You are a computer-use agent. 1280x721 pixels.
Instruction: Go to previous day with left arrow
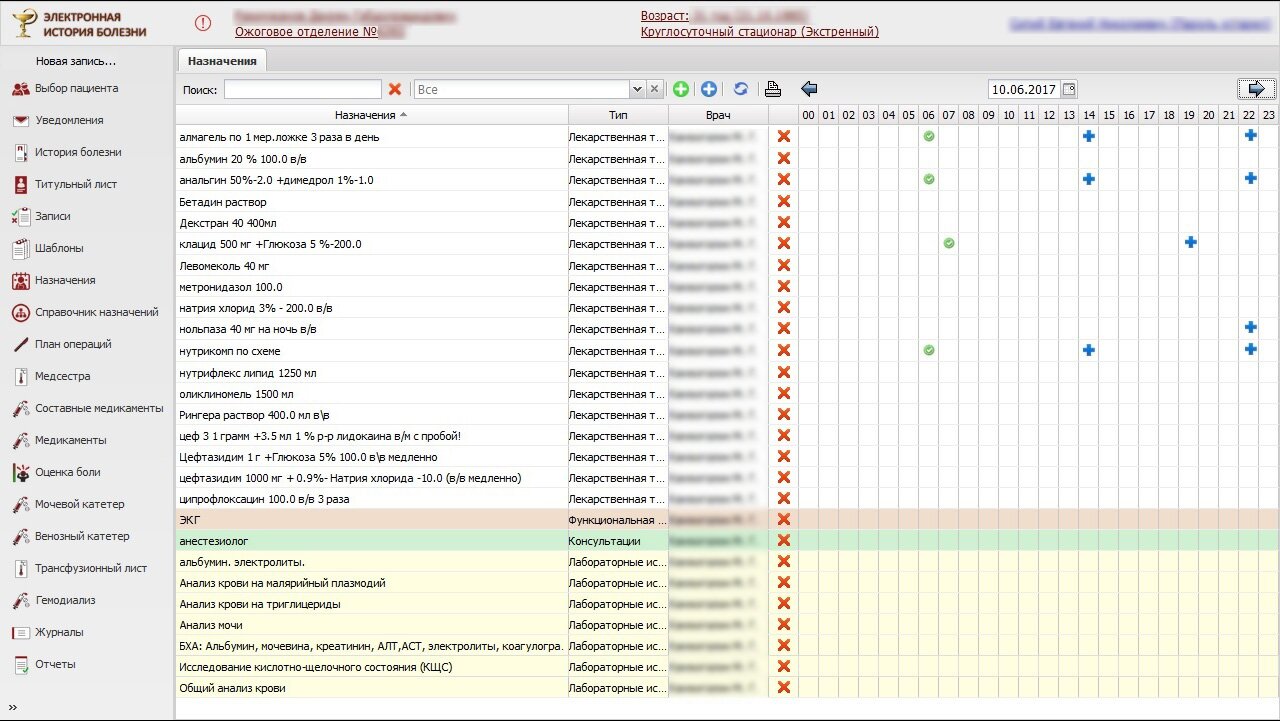pos(809,89)
